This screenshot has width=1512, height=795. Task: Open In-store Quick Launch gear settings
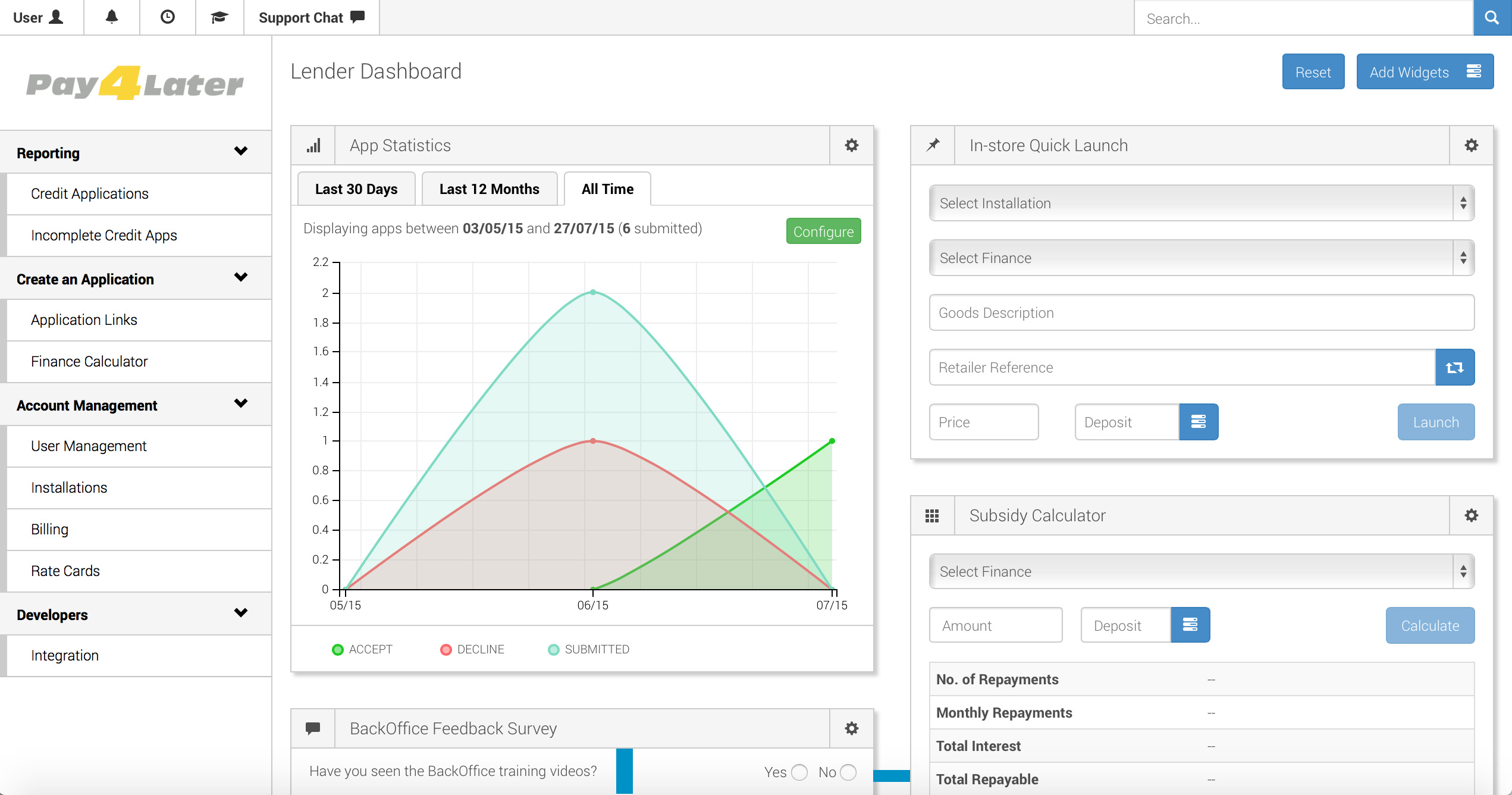coord(1471,145)
